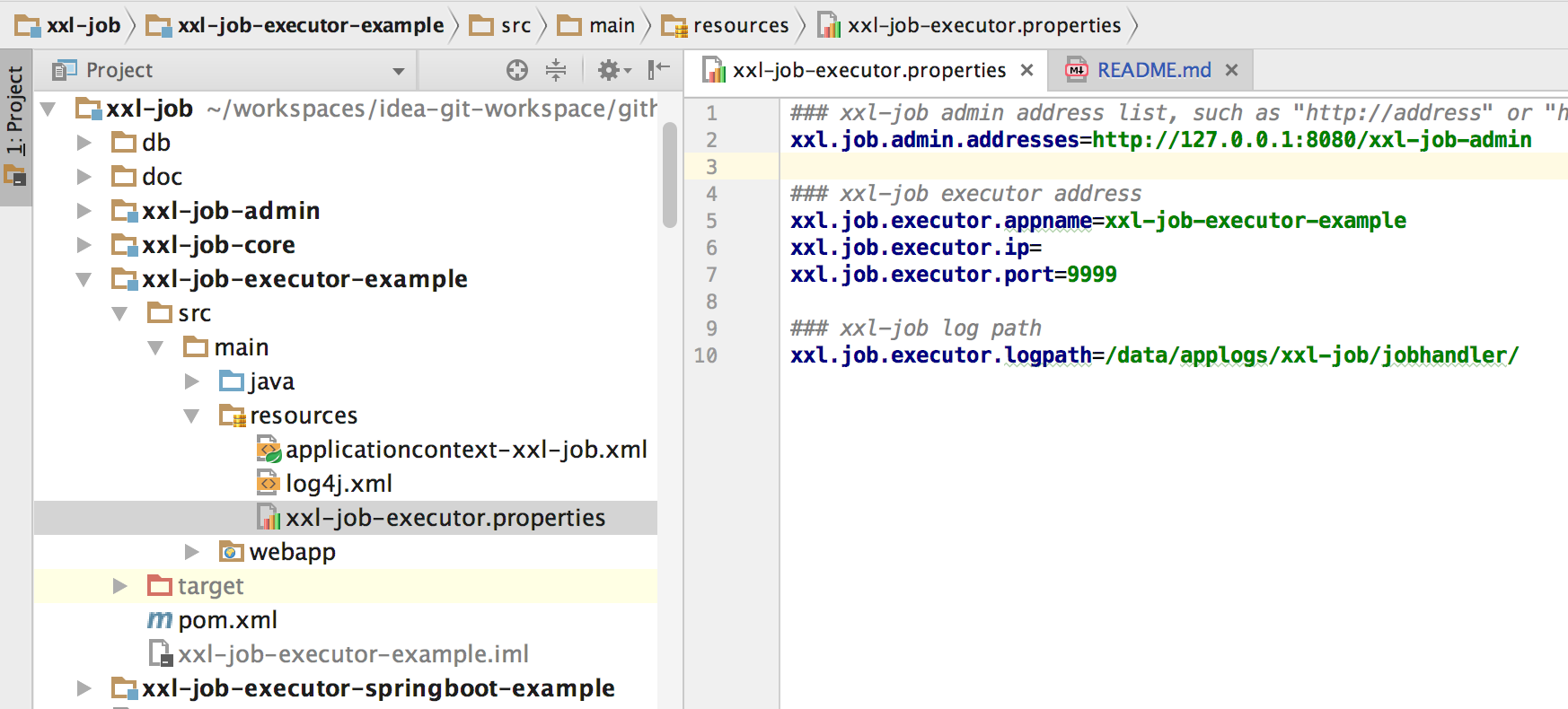Click the "### xxl-job log path" comment

[915, 328]
